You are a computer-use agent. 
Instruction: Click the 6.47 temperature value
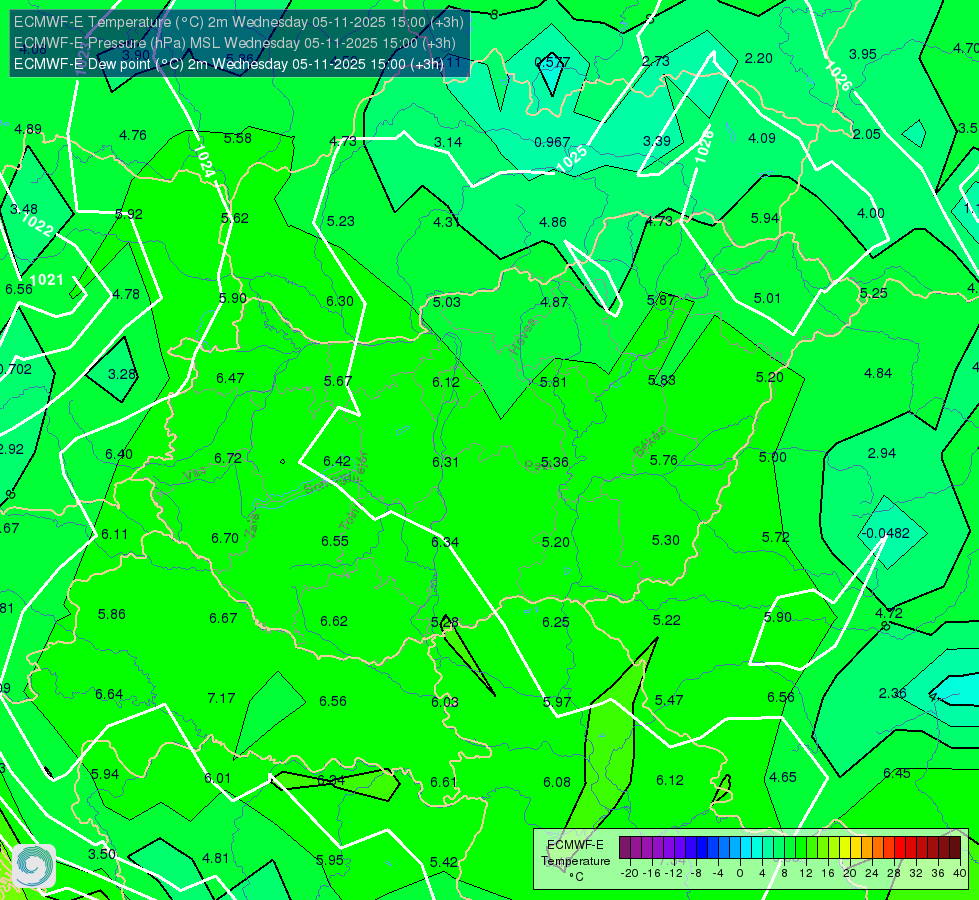tap(230, 378)
